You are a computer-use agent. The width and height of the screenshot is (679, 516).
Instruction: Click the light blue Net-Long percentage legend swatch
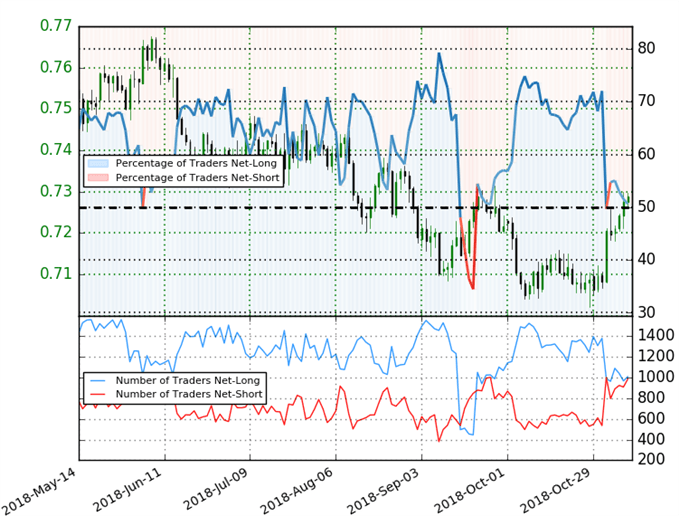pos(98,163)
